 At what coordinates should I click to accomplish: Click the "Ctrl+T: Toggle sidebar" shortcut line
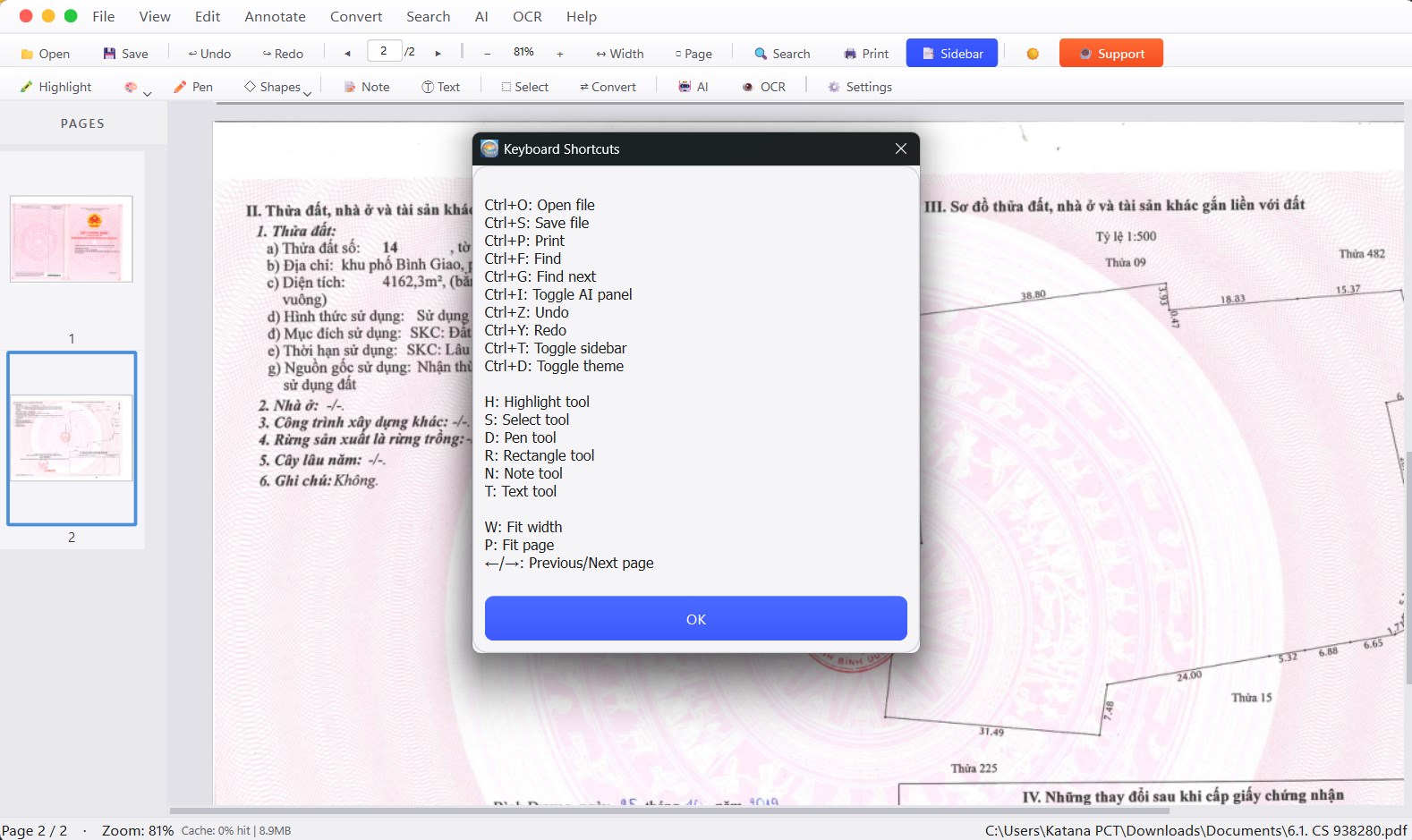[556, 348]
